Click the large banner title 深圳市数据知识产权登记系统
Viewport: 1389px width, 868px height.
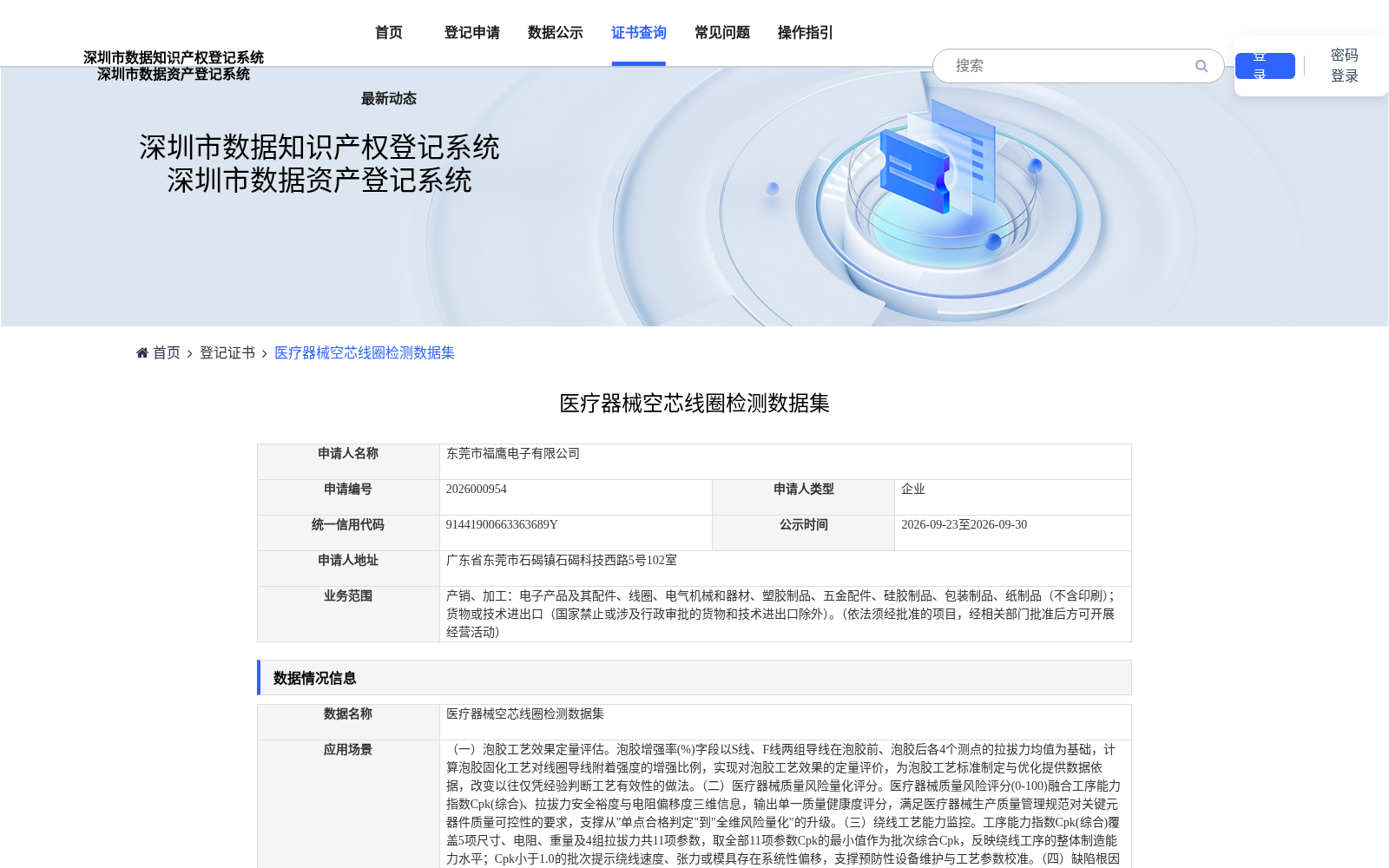[319, 148]
